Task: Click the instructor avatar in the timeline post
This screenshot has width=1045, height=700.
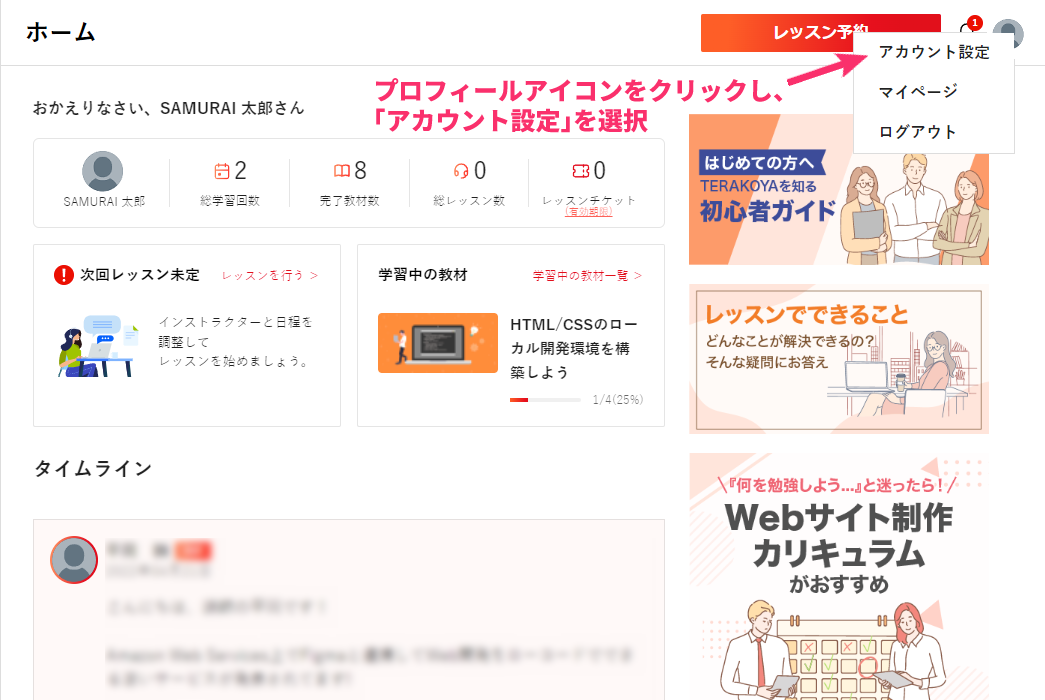Action: tap(74, 560)
